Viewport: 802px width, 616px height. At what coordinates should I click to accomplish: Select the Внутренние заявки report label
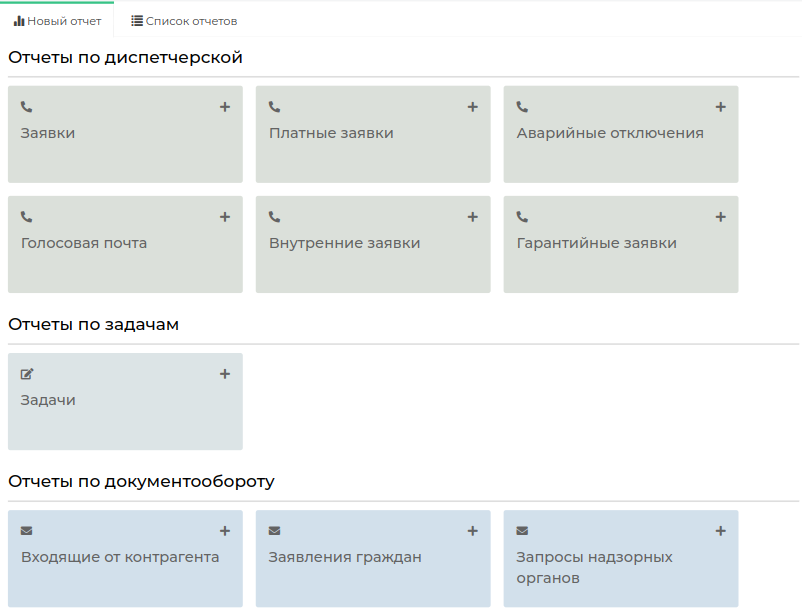[344, 243]
